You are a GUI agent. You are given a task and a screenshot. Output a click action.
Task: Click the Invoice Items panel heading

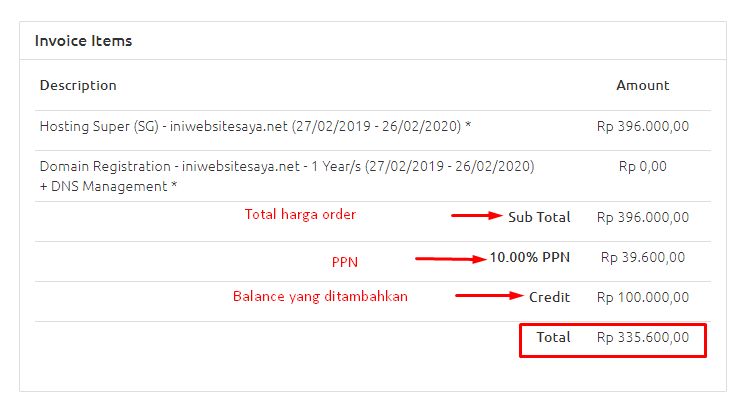(83, 41)
